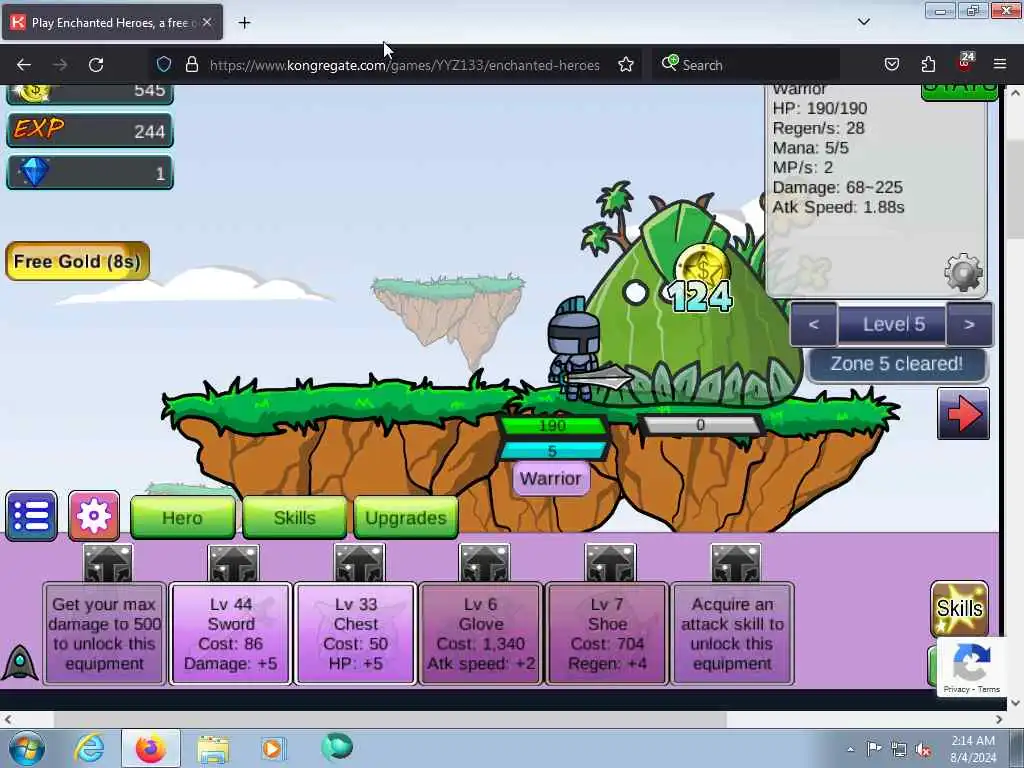Click the browser Search field

(x=744, y=65)
